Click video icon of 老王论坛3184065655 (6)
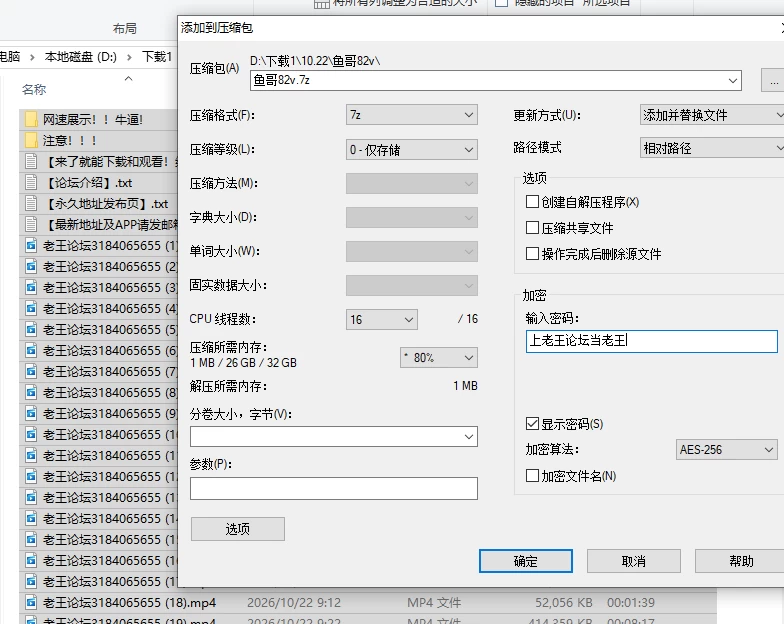The height and width of the screenshot is (624, 784). click(x=31, y=350)
